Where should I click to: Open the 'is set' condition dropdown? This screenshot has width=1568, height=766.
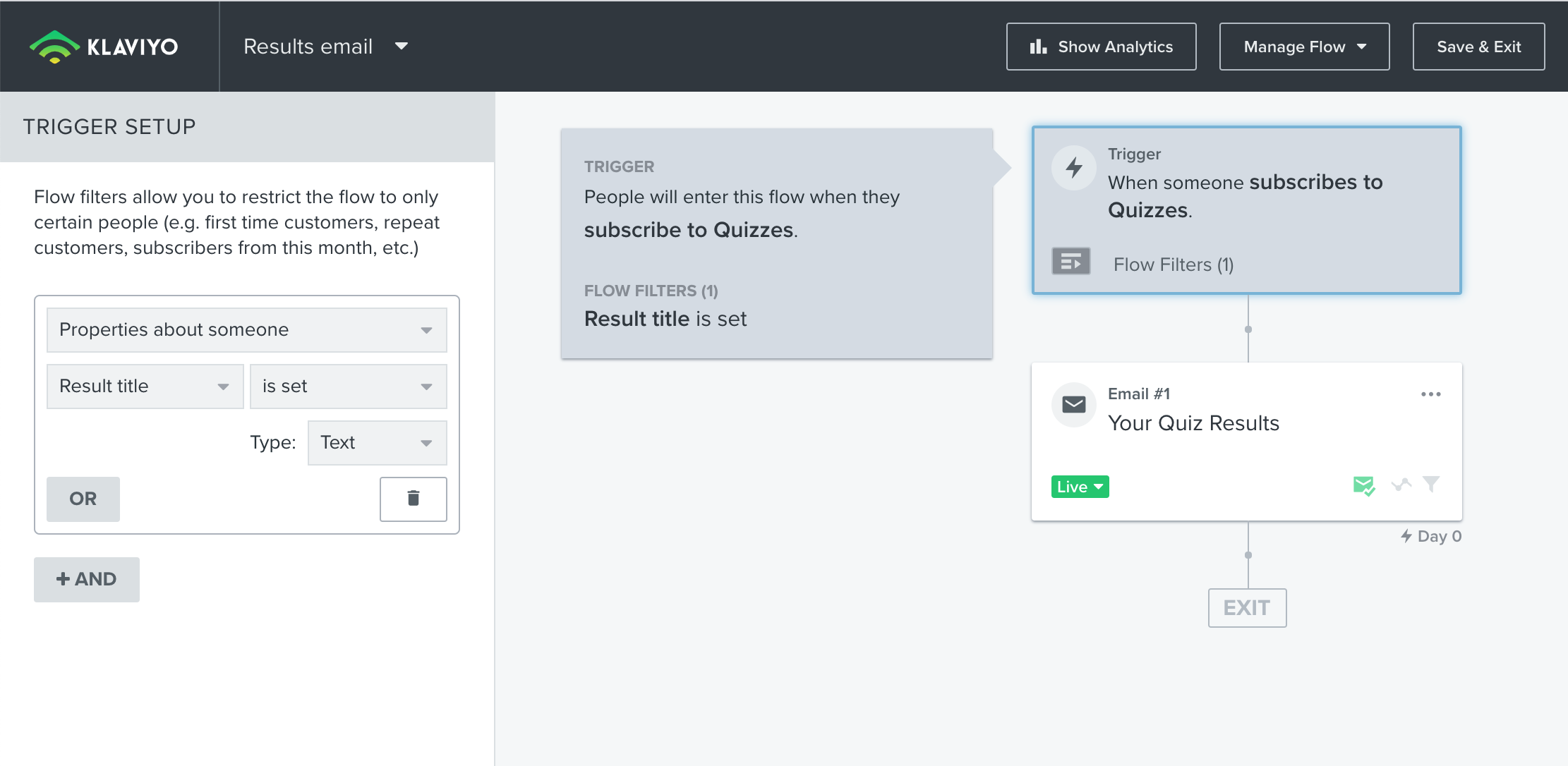point(348,387)
